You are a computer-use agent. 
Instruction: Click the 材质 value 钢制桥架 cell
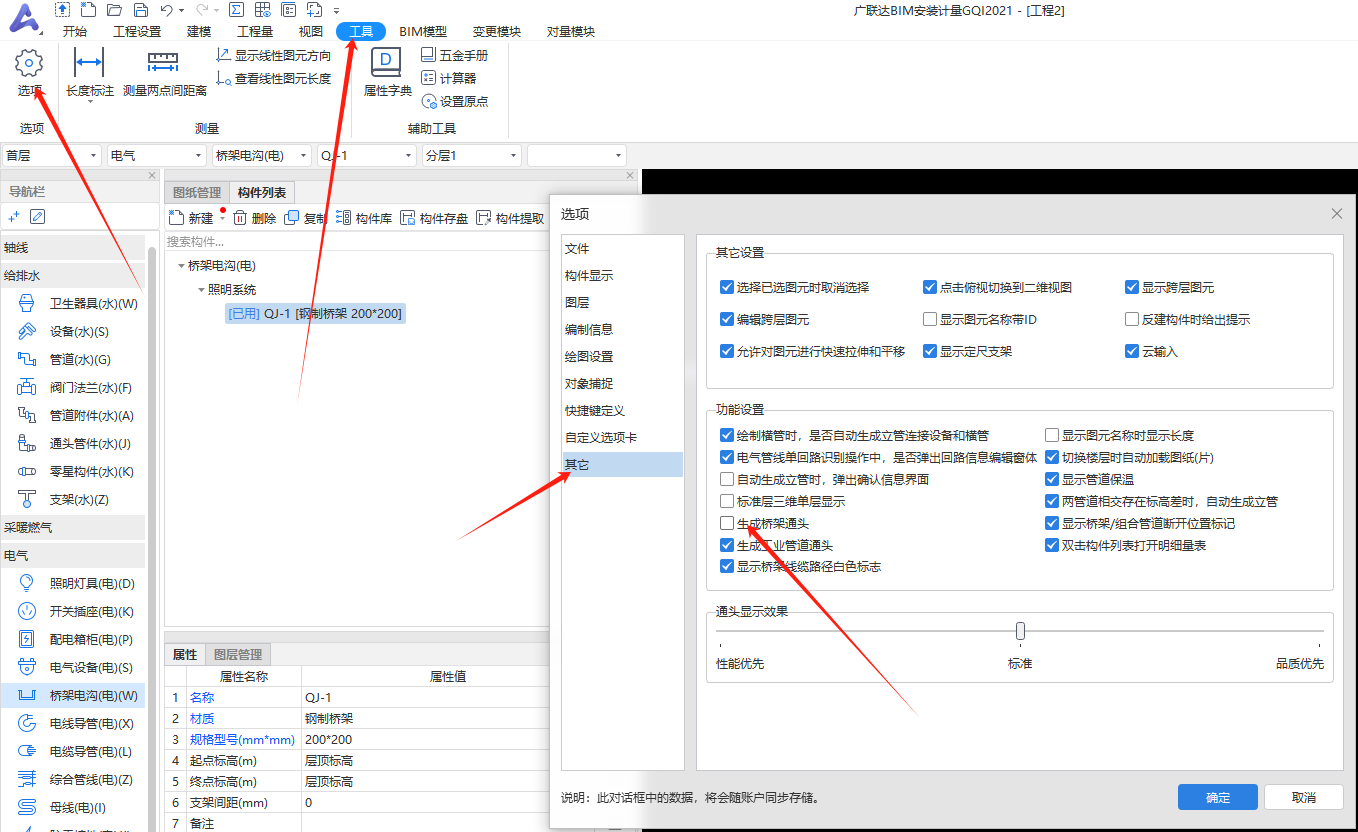pyautogui.click(x=424, y=718)
